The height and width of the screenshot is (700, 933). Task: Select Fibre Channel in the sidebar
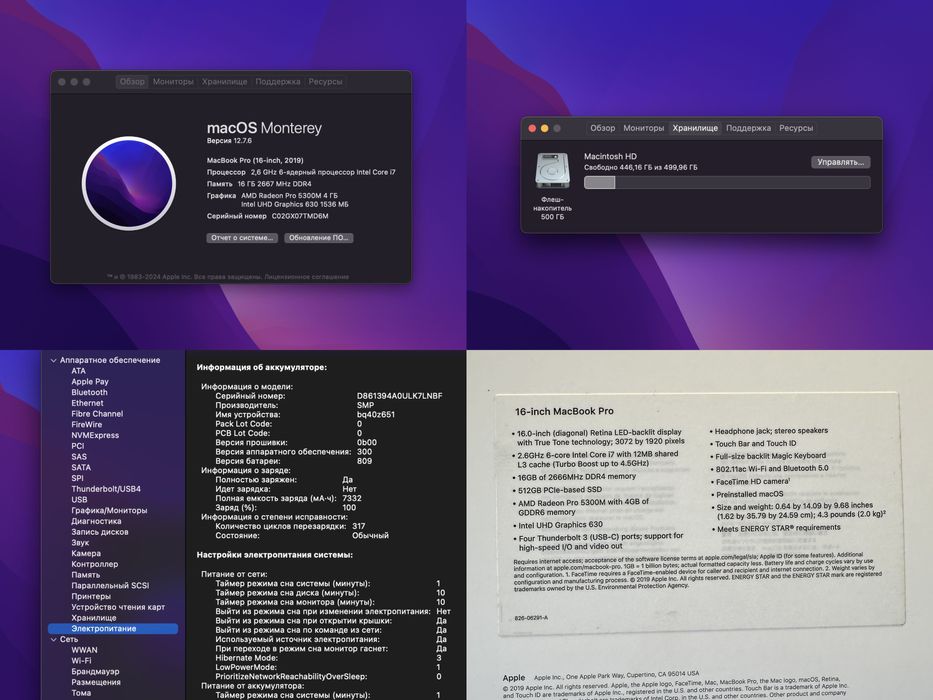click(x=97, y=414)
